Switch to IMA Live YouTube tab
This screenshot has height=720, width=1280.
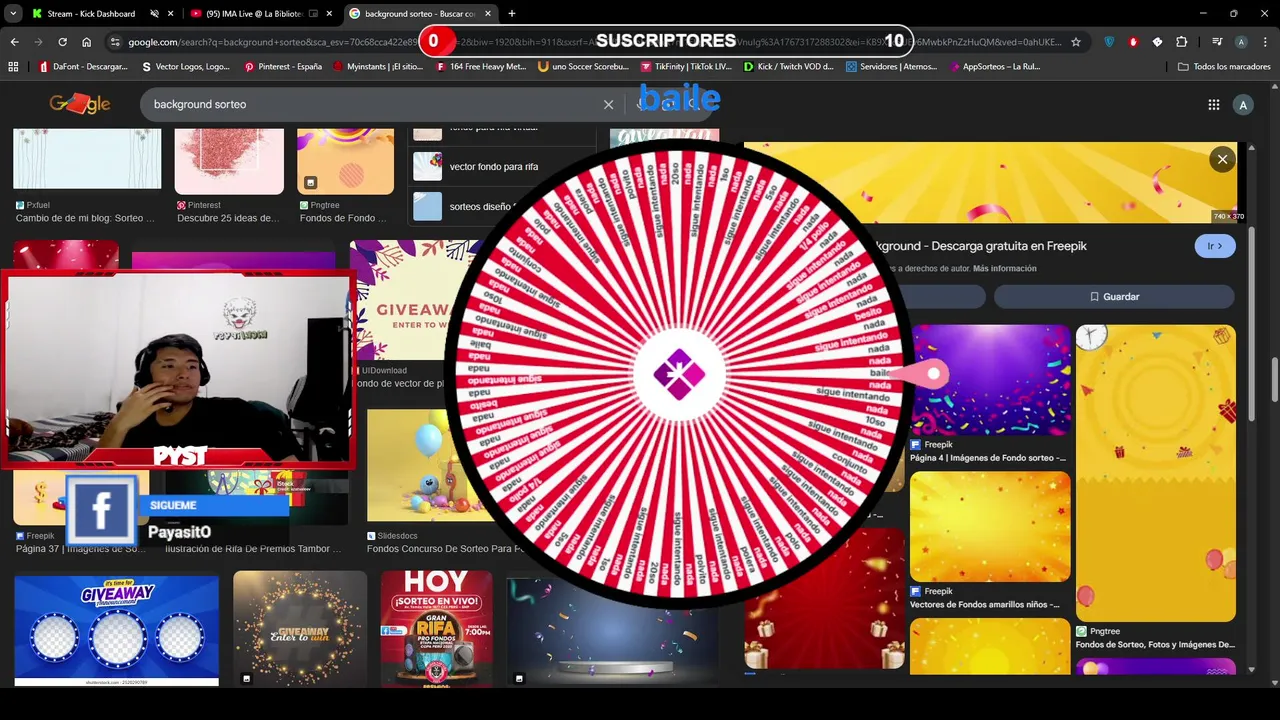pos(254,14)
